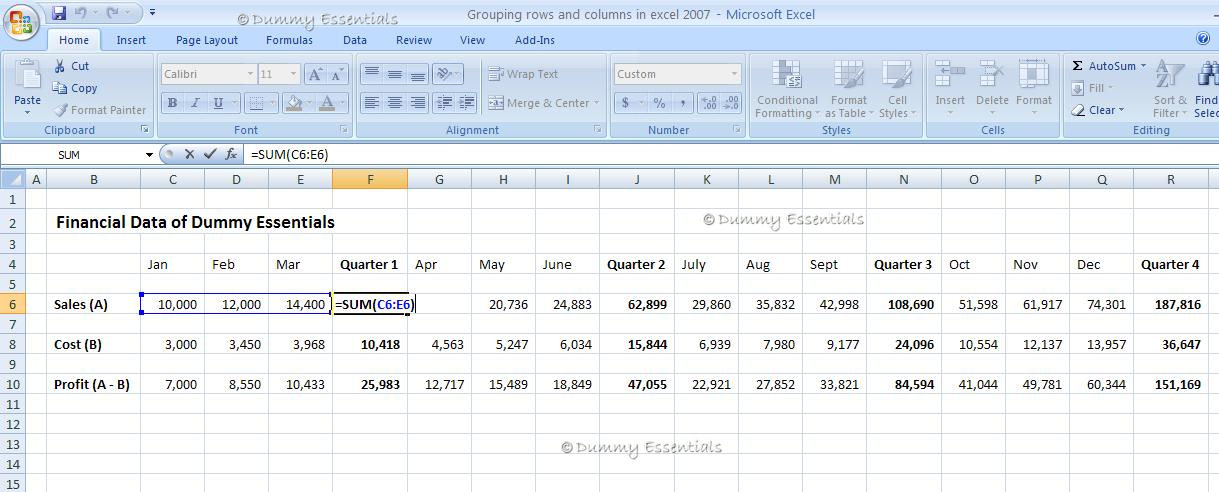Switch to the View tab
This screenshot has width=1219, height=492.
click(x=472, y=40)
